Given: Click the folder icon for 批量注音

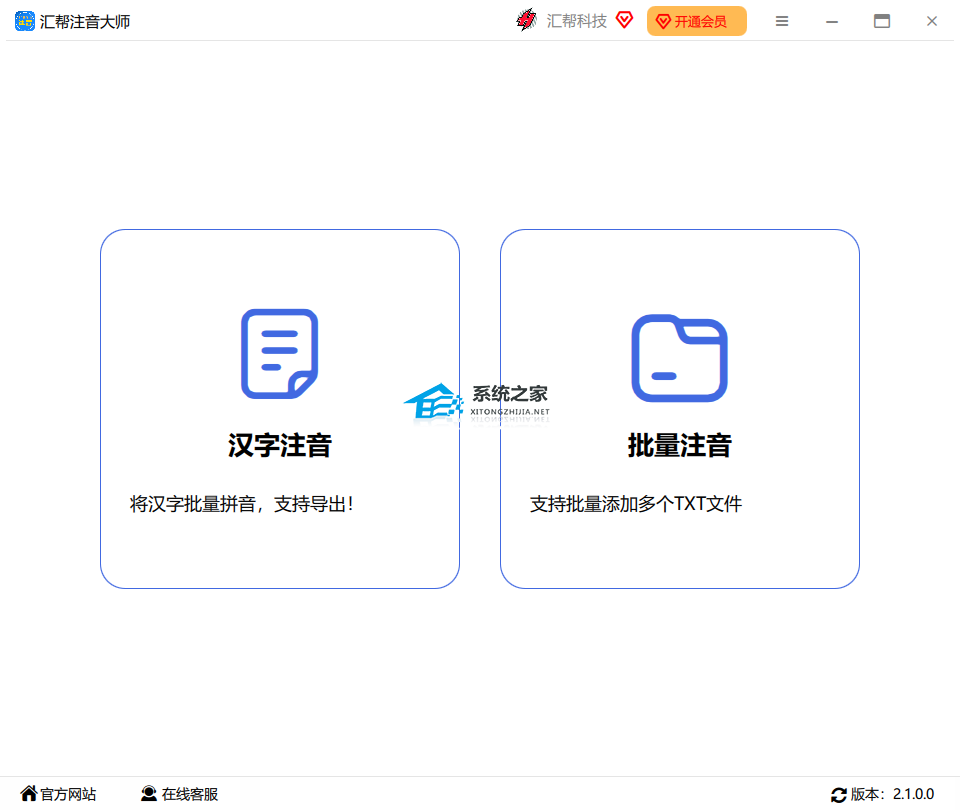Looking at the screenshot, I should point(679,358).
